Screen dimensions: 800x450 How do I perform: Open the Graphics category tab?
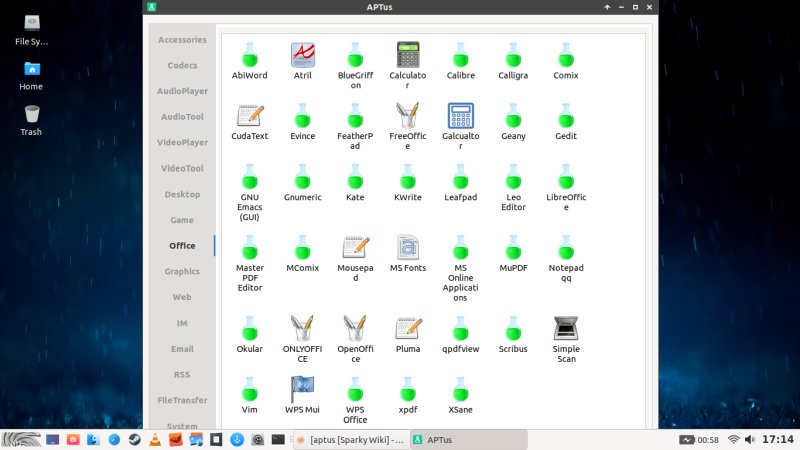click(x=182, y=271)
